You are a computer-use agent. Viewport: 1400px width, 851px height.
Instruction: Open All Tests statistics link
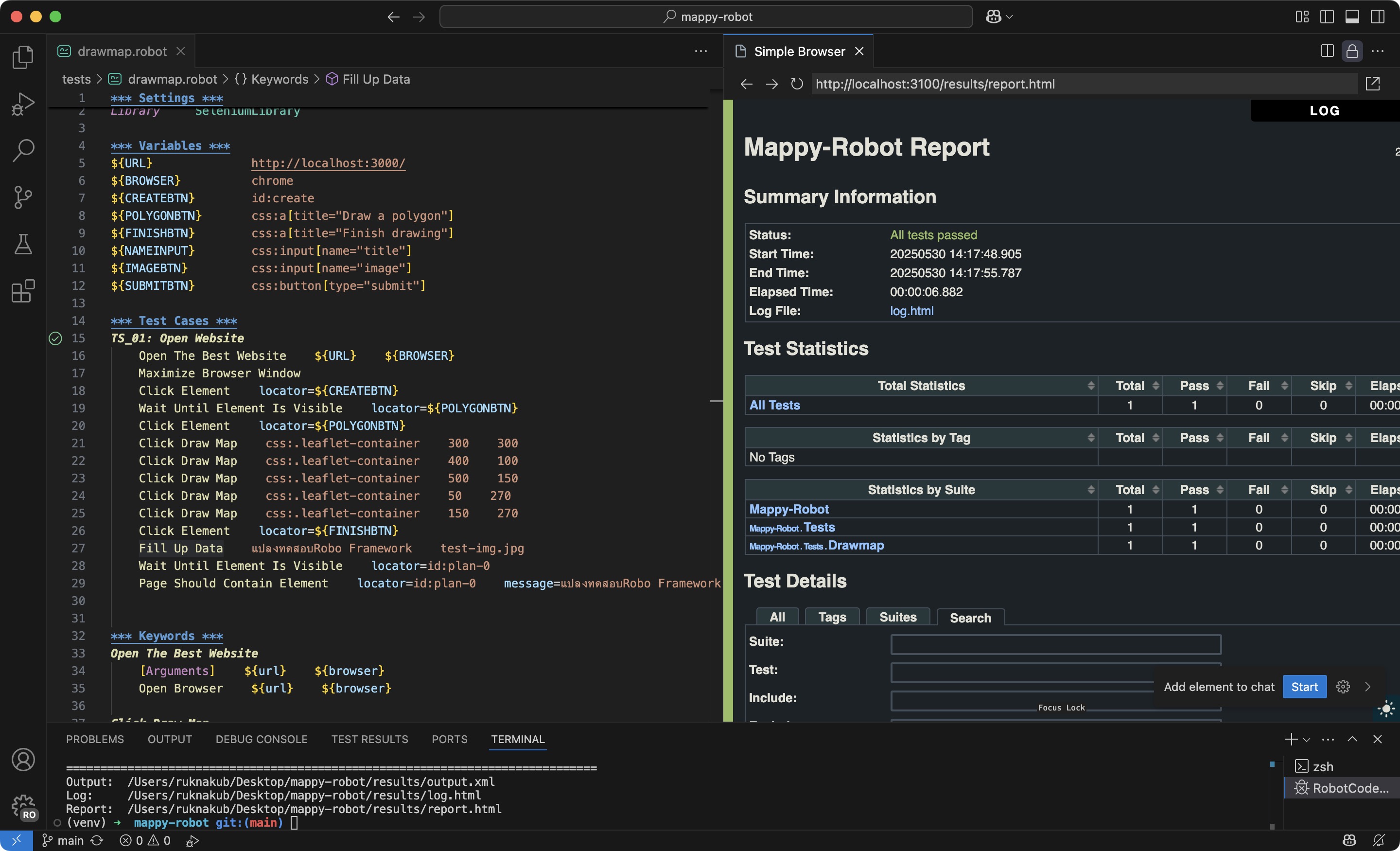click(x=774, y=406)
